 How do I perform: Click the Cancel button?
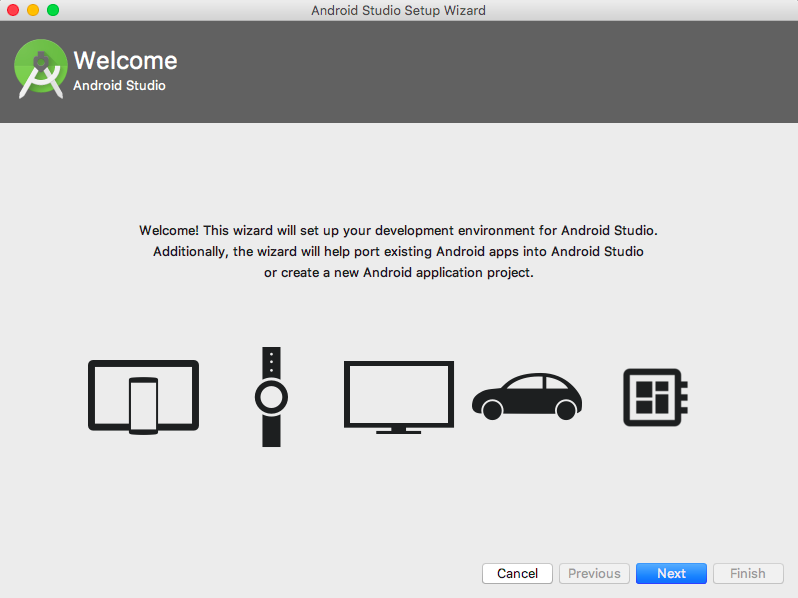pyautogui.click(x=517, y=574)
